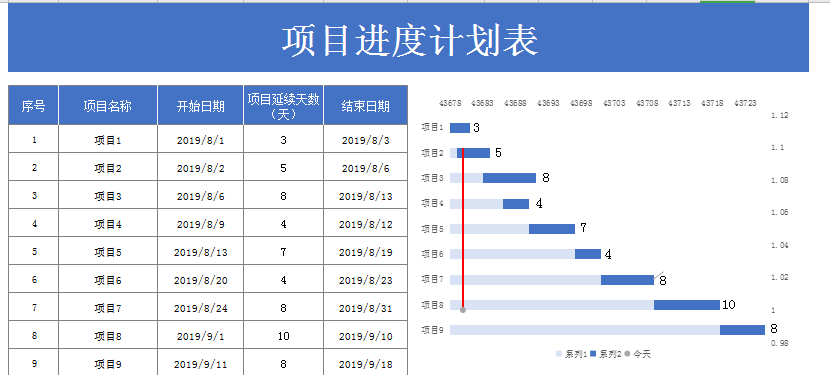Select the title cell 项目进度计划表
Image resolution: width=830 pixels, height=375 pixels.
coord(408,38)
